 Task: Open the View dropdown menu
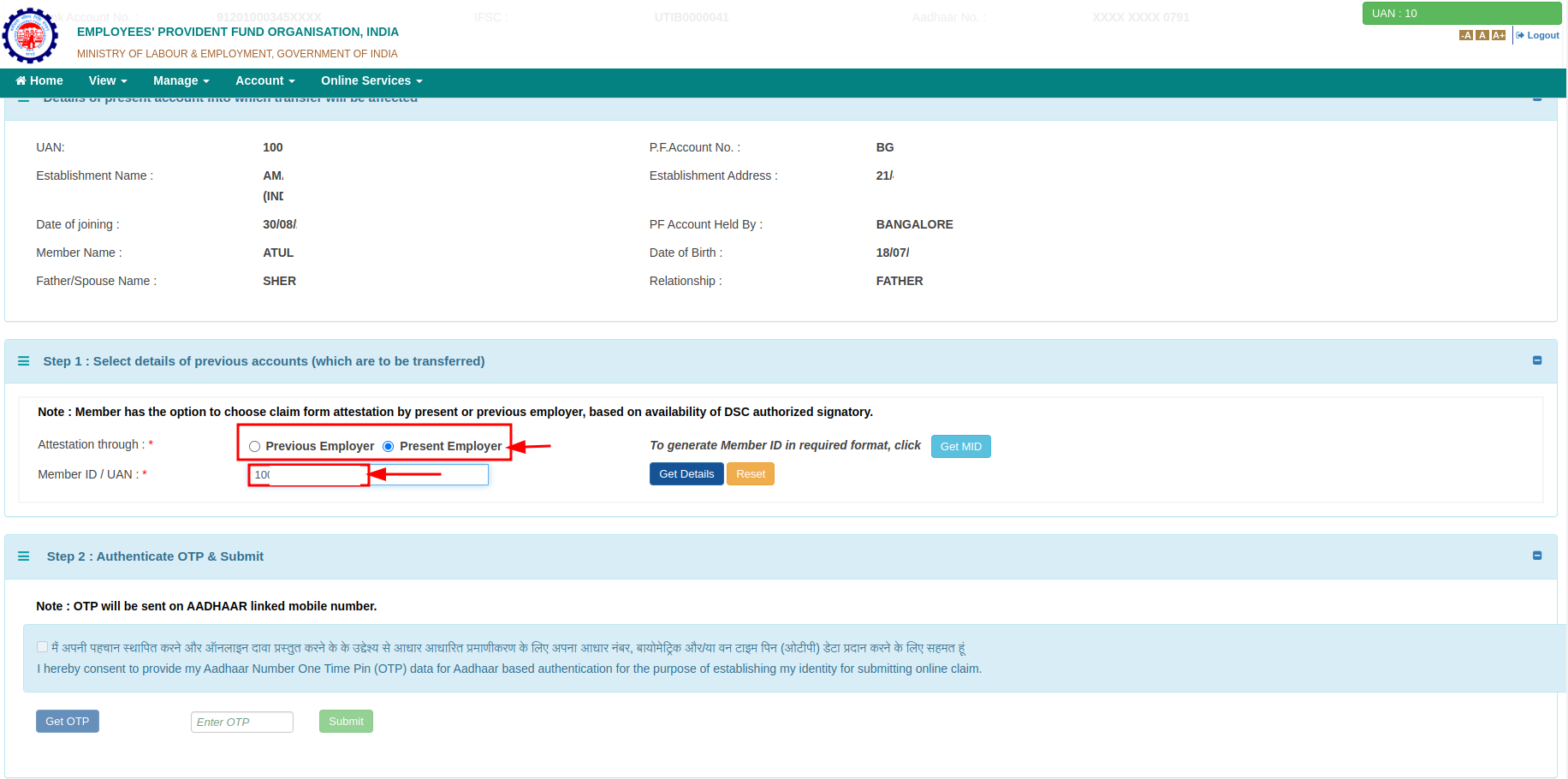108,80
